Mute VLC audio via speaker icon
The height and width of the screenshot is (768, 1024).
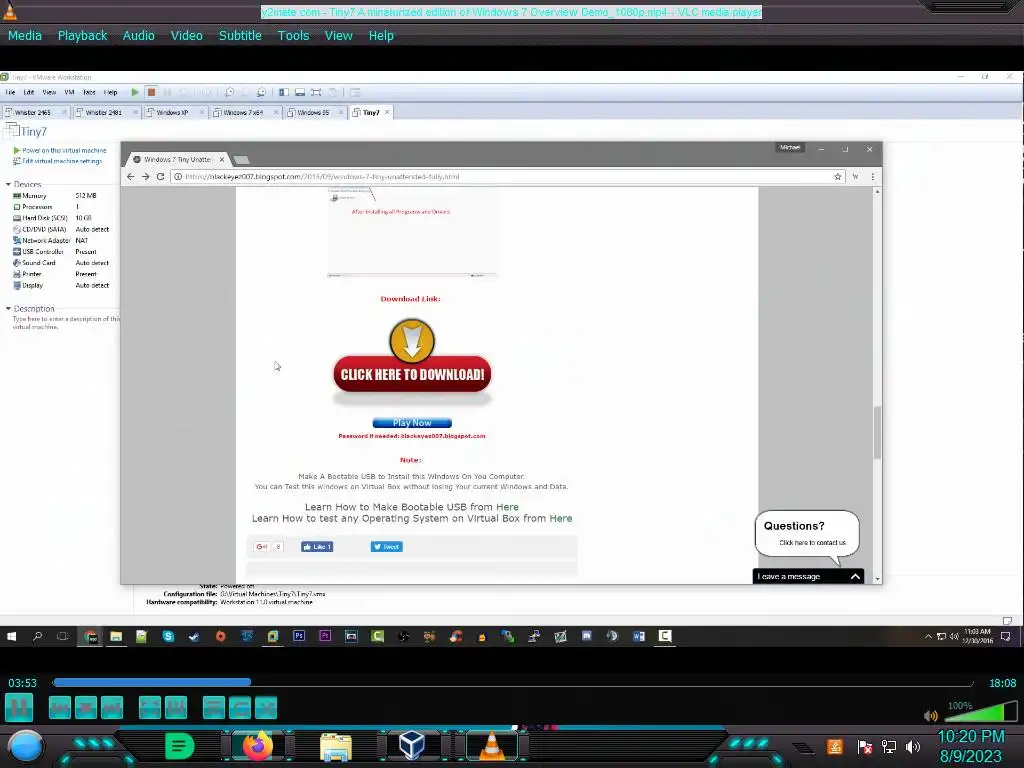click(931, 716)
